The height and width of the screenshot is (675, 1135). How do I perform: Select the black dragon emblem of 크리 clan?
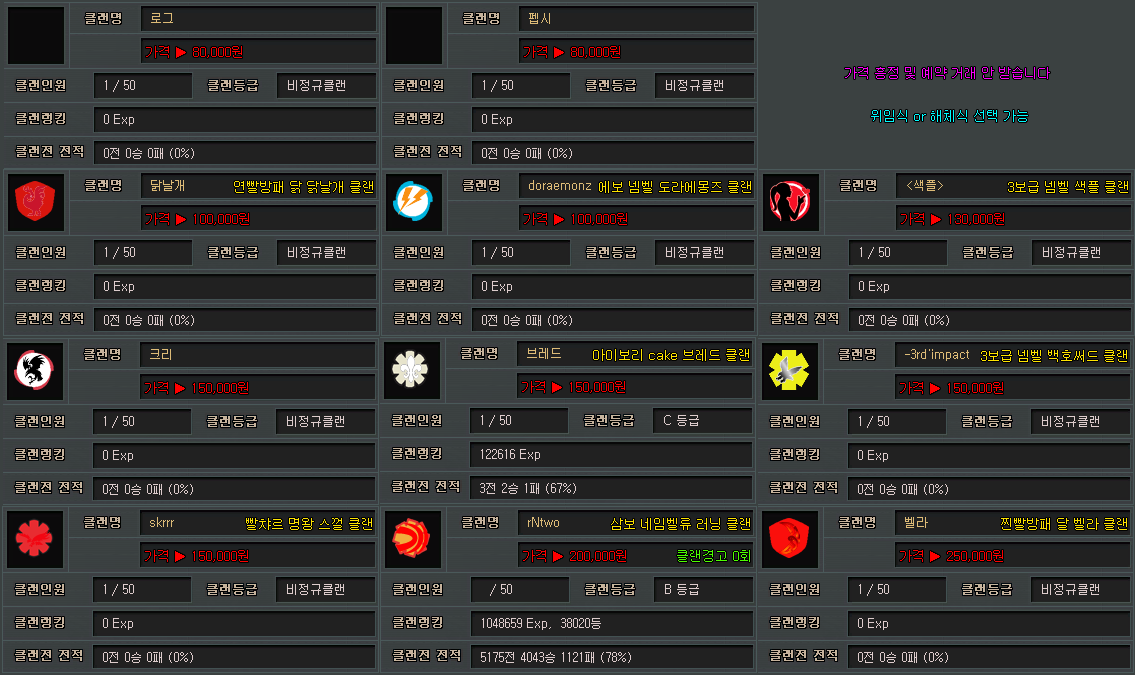pyautogui.click(x=36, y=370)
